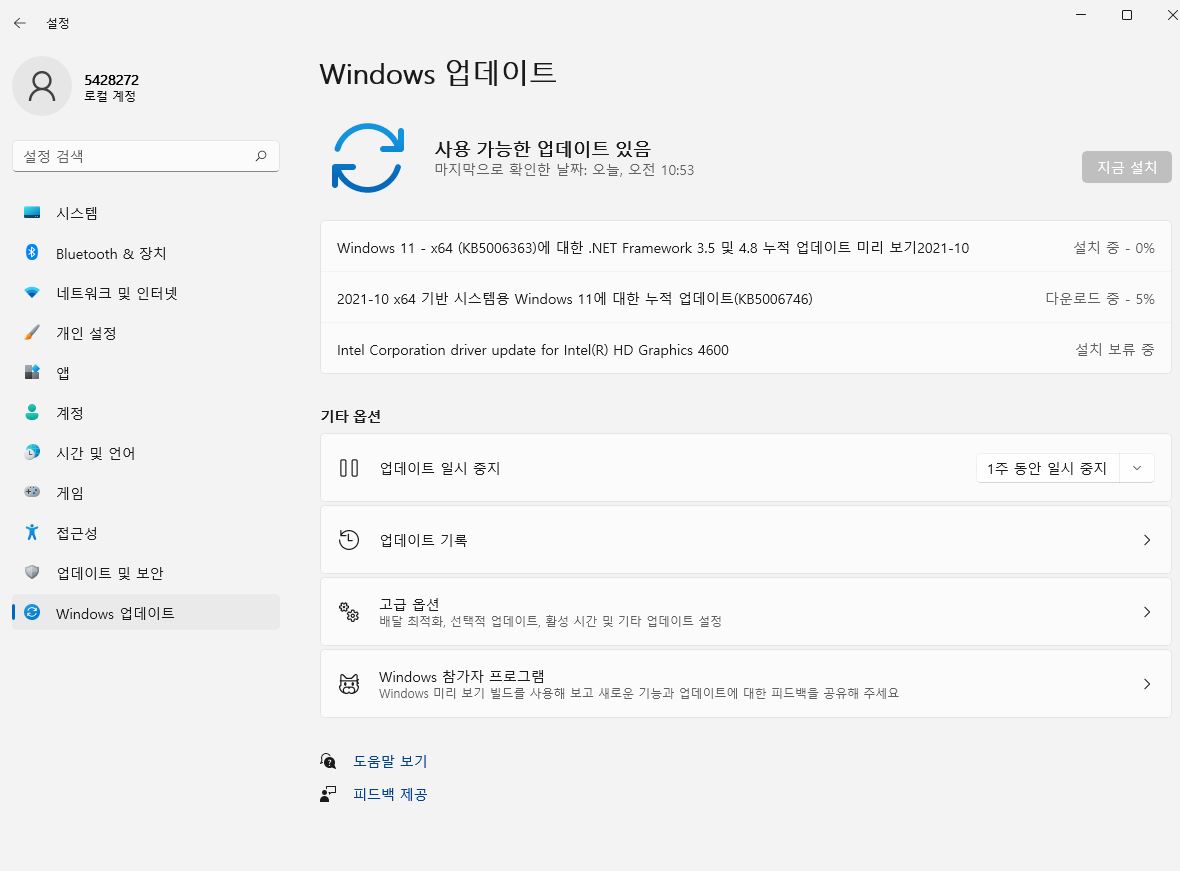Click the 설치 중 - 0% status
Screen dimensions: 1180x871
pos(1114,248)
